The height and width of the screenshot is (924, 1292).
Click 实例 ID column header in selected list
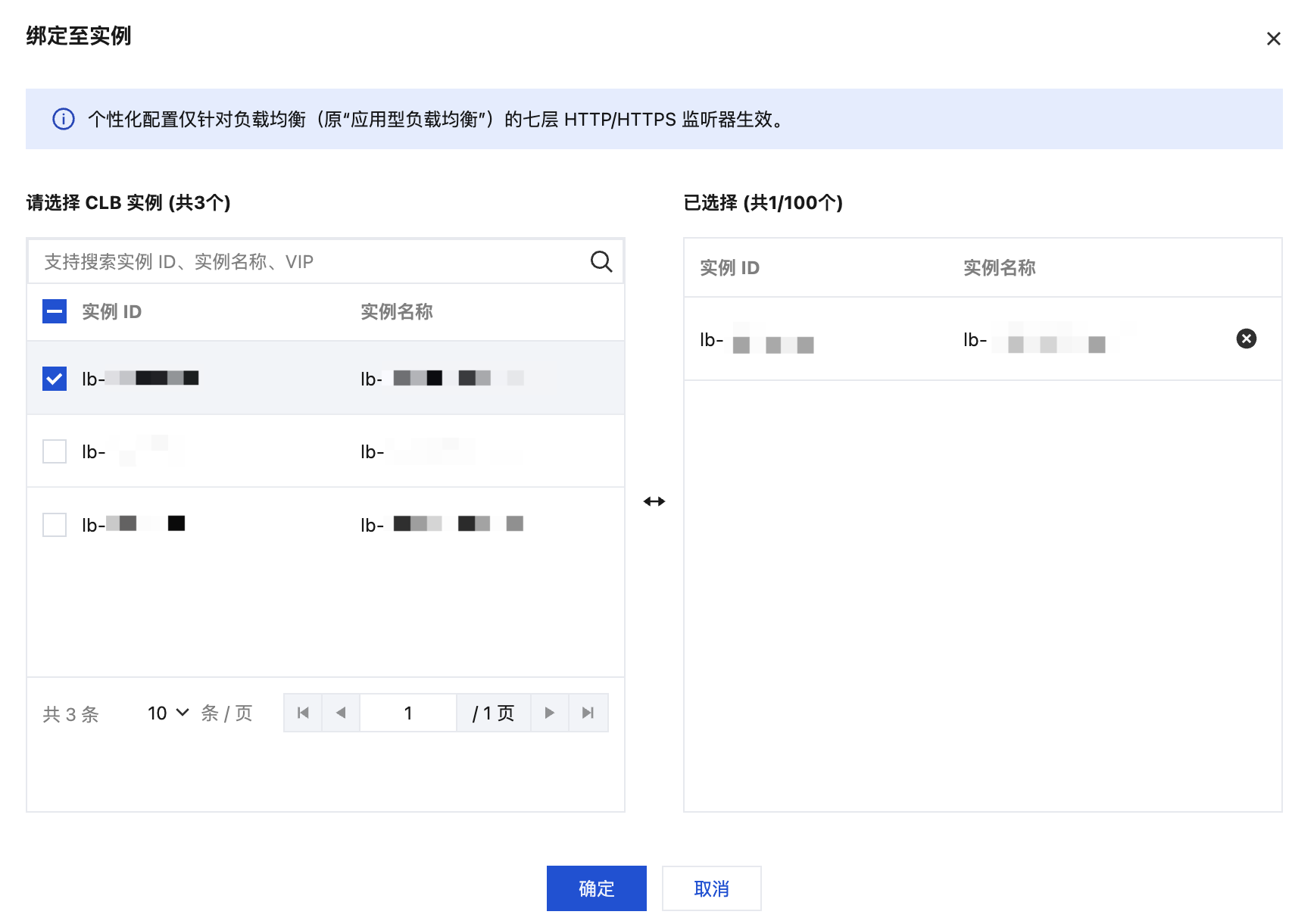[729, 267]
